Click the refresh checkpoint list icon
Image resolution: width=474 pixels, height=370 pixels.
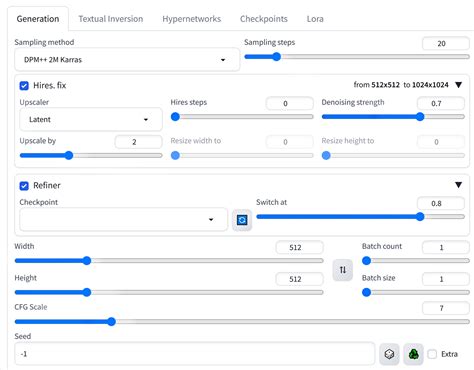pos(242,220)
